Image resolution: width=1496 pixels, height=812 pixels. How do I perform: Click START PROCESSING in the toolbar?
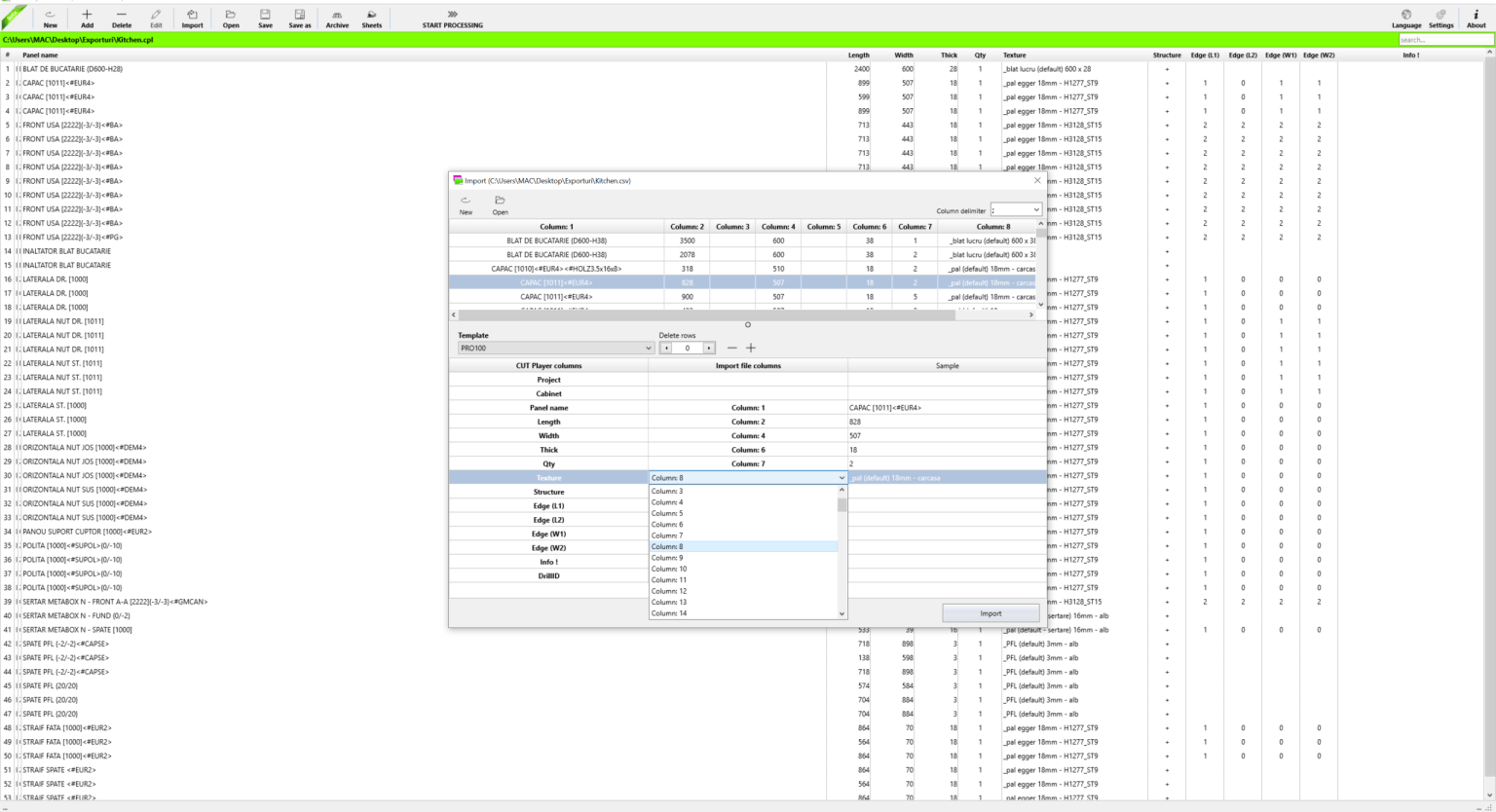coord(452,18)
